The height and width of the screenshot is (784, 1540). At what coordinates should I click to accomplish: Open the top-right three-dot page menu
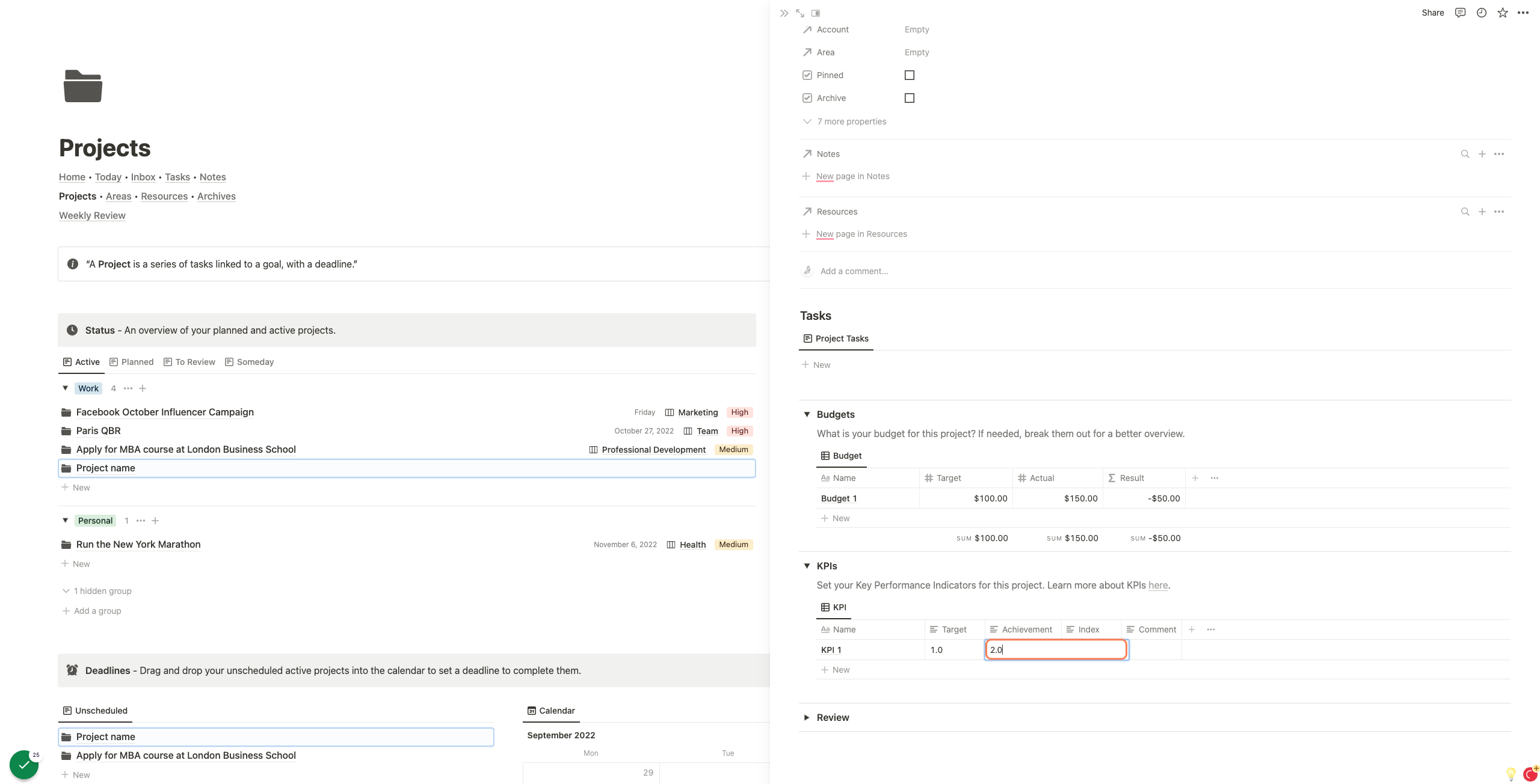pos(1523,13)
